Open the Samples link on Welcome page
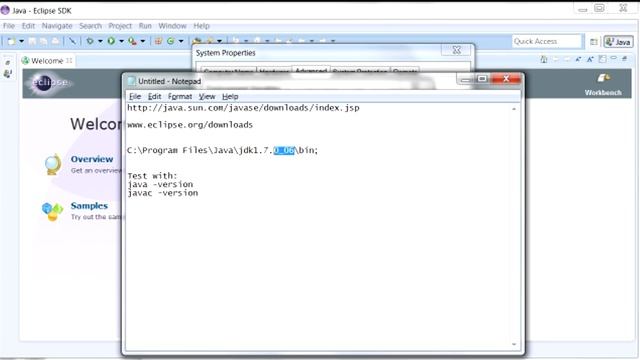The height and width of the screenshot is (360, 640). 89,206
